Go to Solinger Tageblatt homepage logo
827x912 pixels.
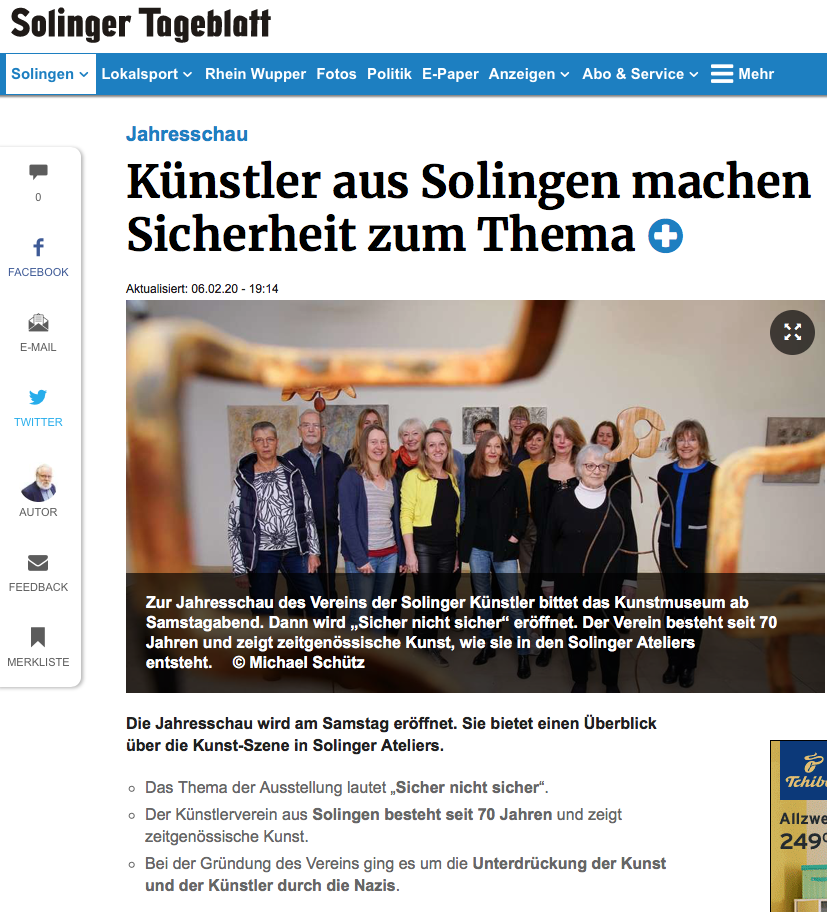[141, 24]
